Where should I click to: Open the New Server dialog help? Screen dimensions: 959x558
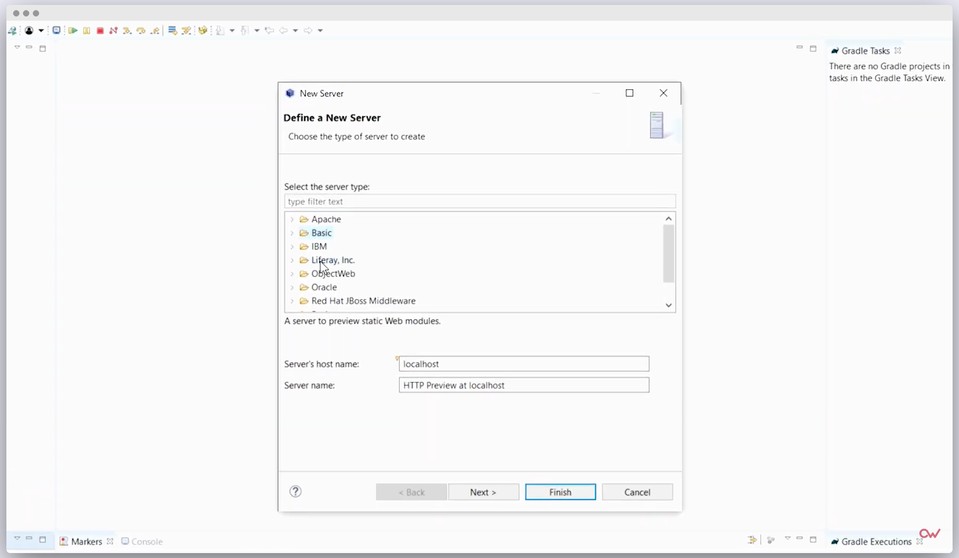click(295, 491)
